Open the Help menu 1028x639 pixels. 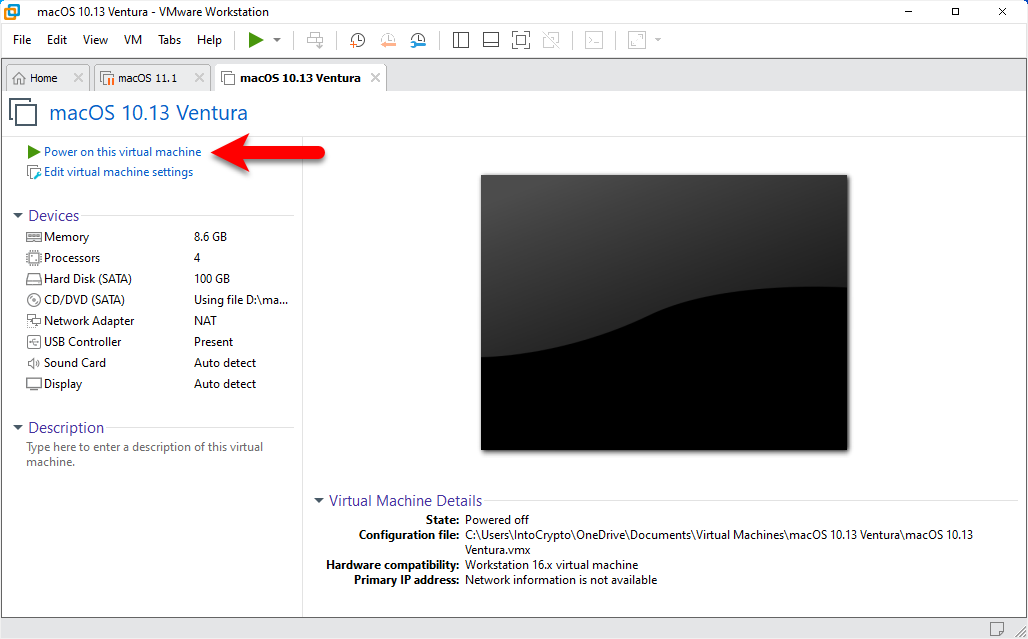[x=209, y=40]
